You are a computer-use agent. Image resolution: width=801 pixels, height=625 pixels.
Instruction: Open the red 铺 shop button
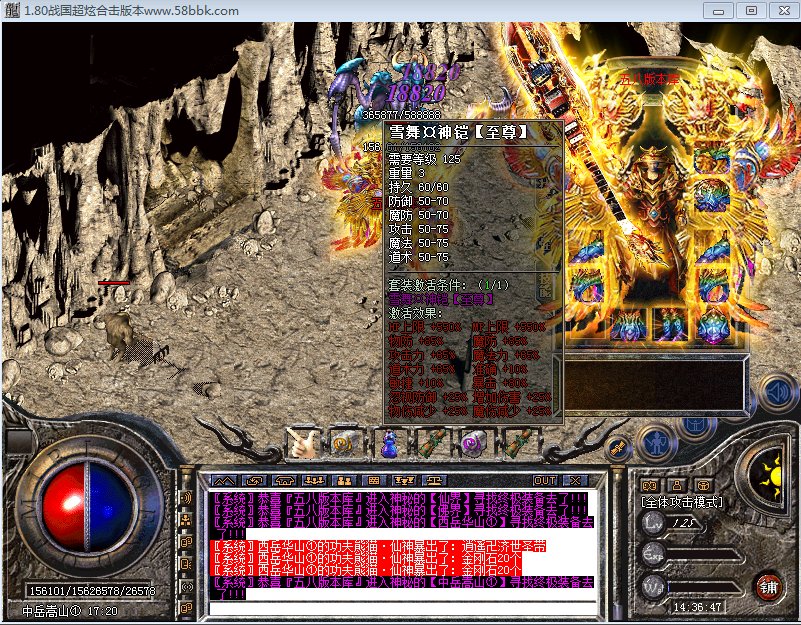coord(768,587)
